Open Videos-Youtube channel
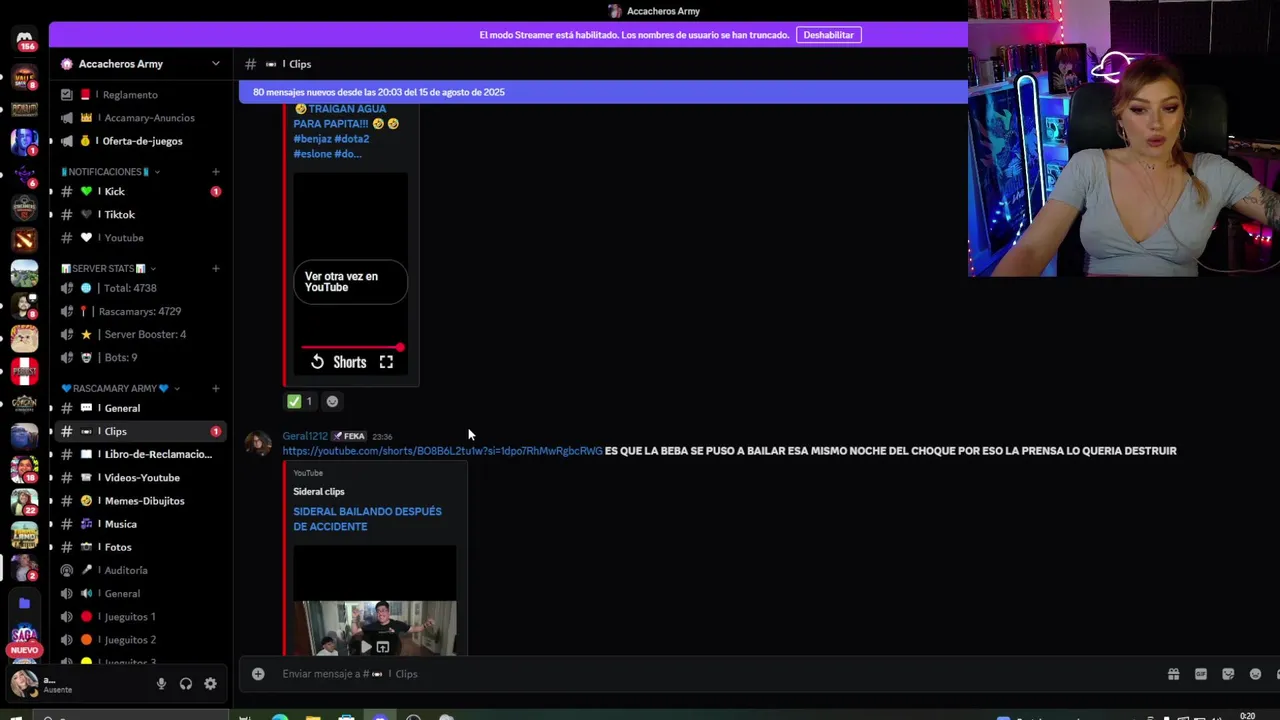Viewport: 1280px width, 720px height. 141,478
